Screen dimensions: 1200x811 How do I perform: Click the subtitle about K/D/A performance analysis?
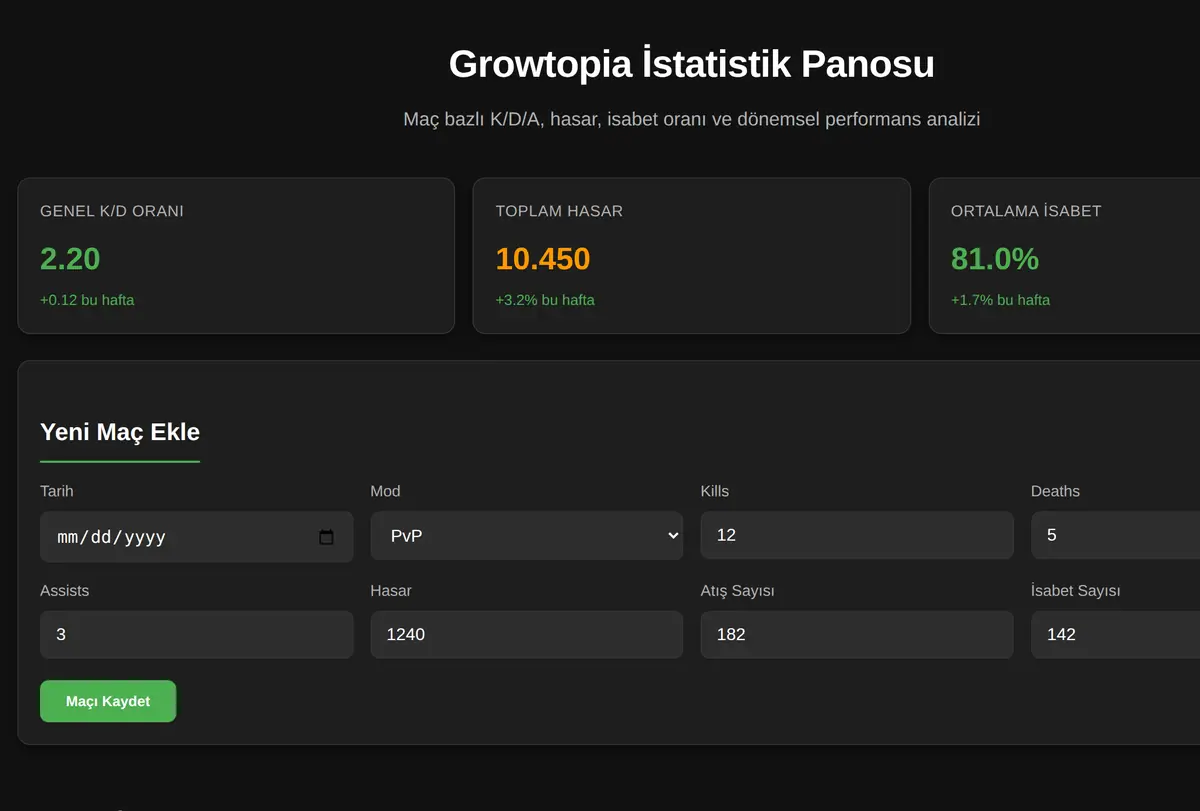coord(692,120)
